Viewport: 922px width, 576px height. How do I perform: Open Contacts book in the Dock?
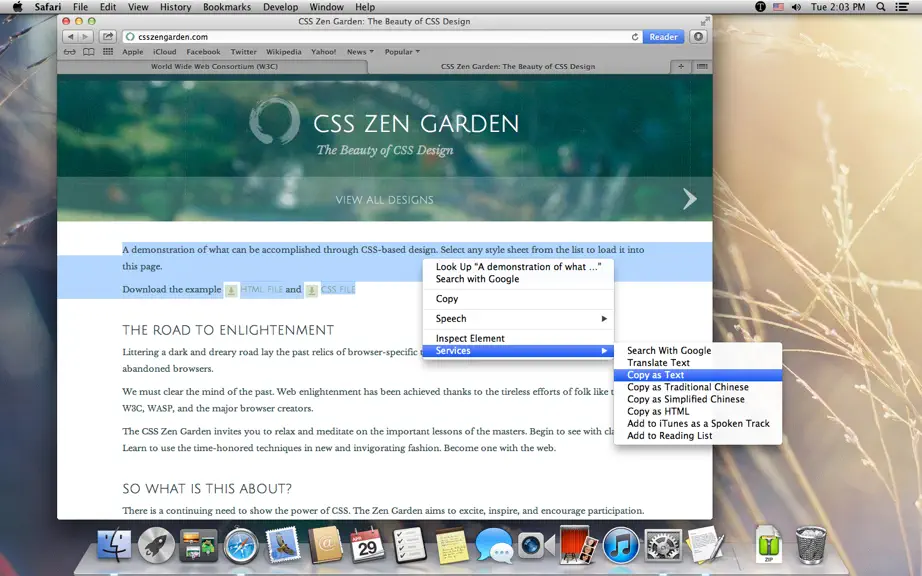pos(325,545)
